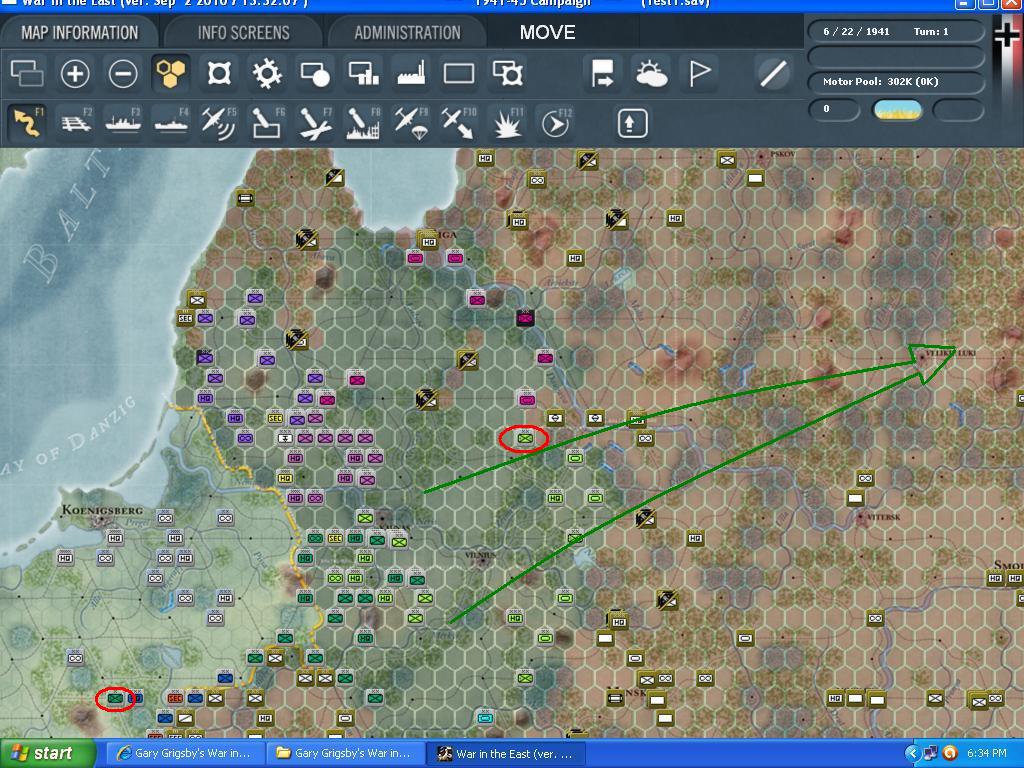Select the F1 Move mode icon
1024x768 pixels.
(27, 123)
